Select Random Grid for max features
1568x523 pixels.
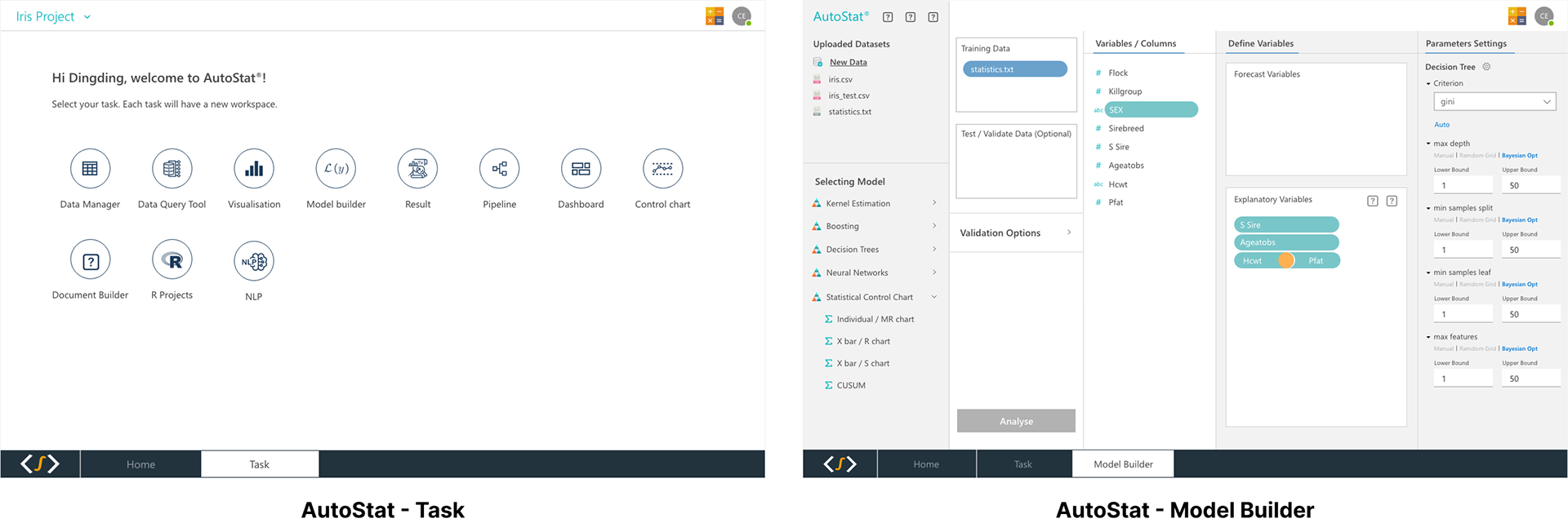[1477, 348]
